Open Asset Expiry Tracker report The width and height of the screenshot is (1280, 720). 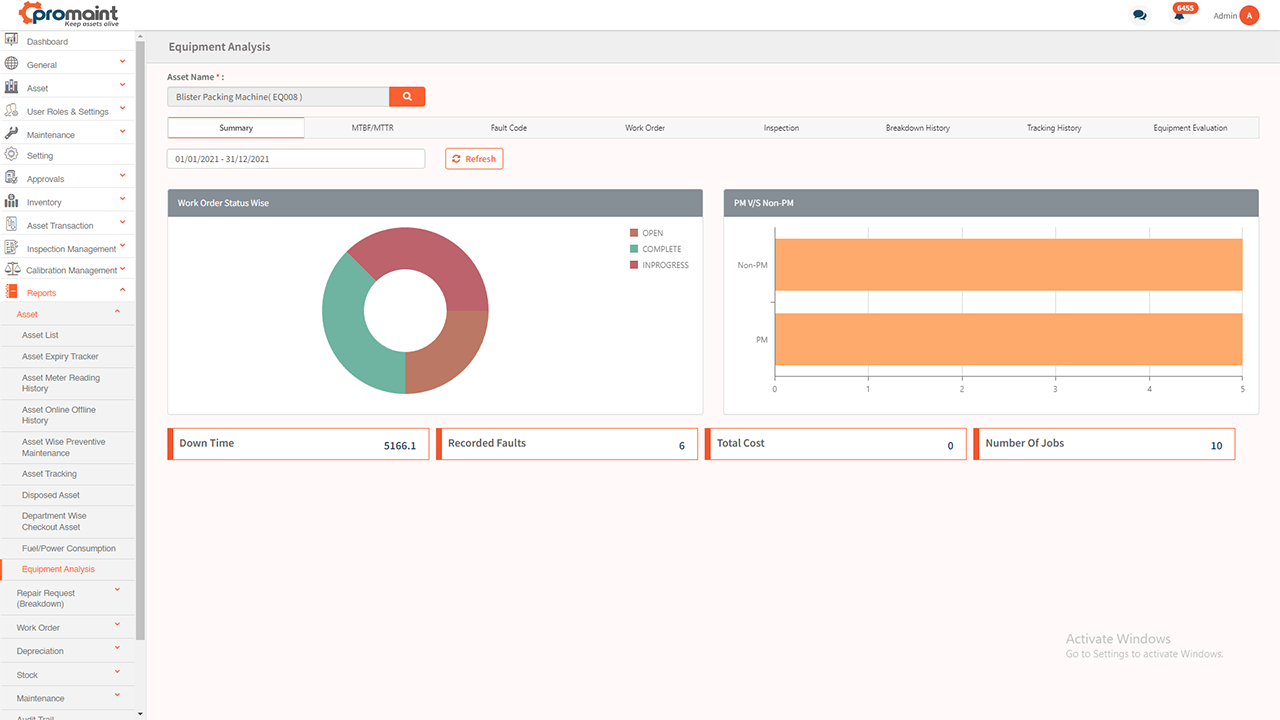click(x=60, y=357)
